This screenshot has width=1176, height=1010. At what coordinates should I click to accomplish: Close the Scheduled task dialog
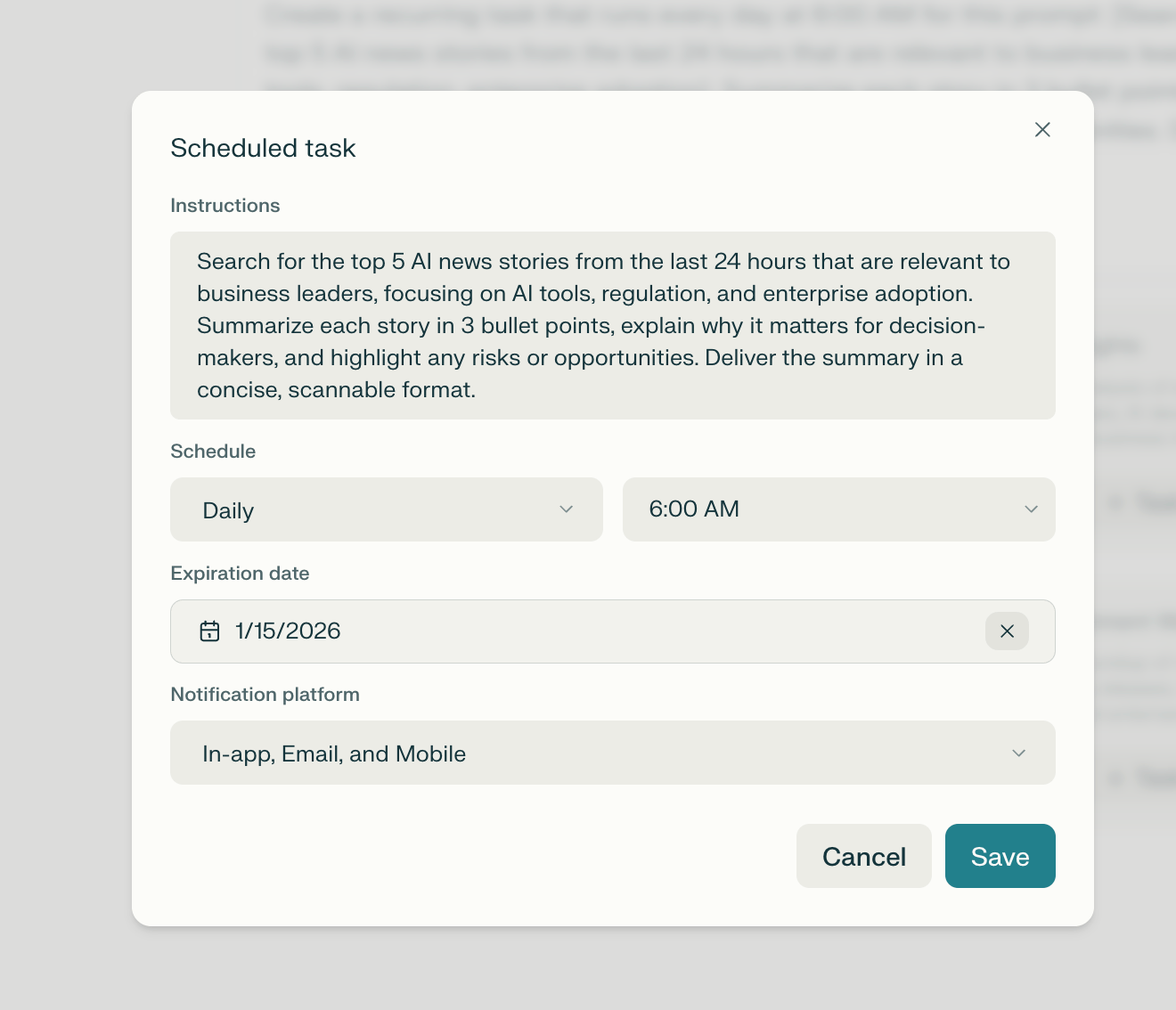pos(1042,129)
